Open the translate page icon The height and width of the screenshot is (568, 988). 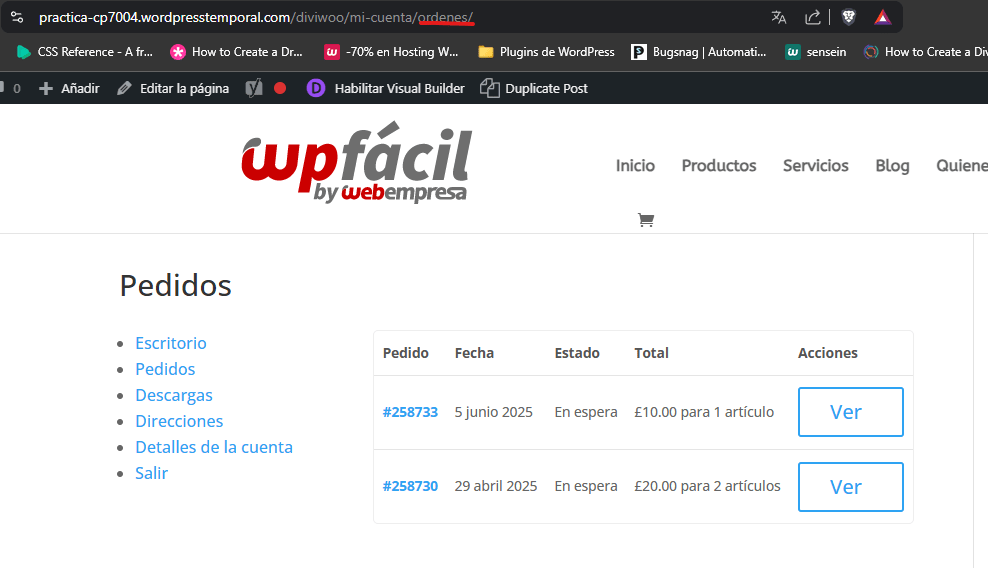click(779, 17)
